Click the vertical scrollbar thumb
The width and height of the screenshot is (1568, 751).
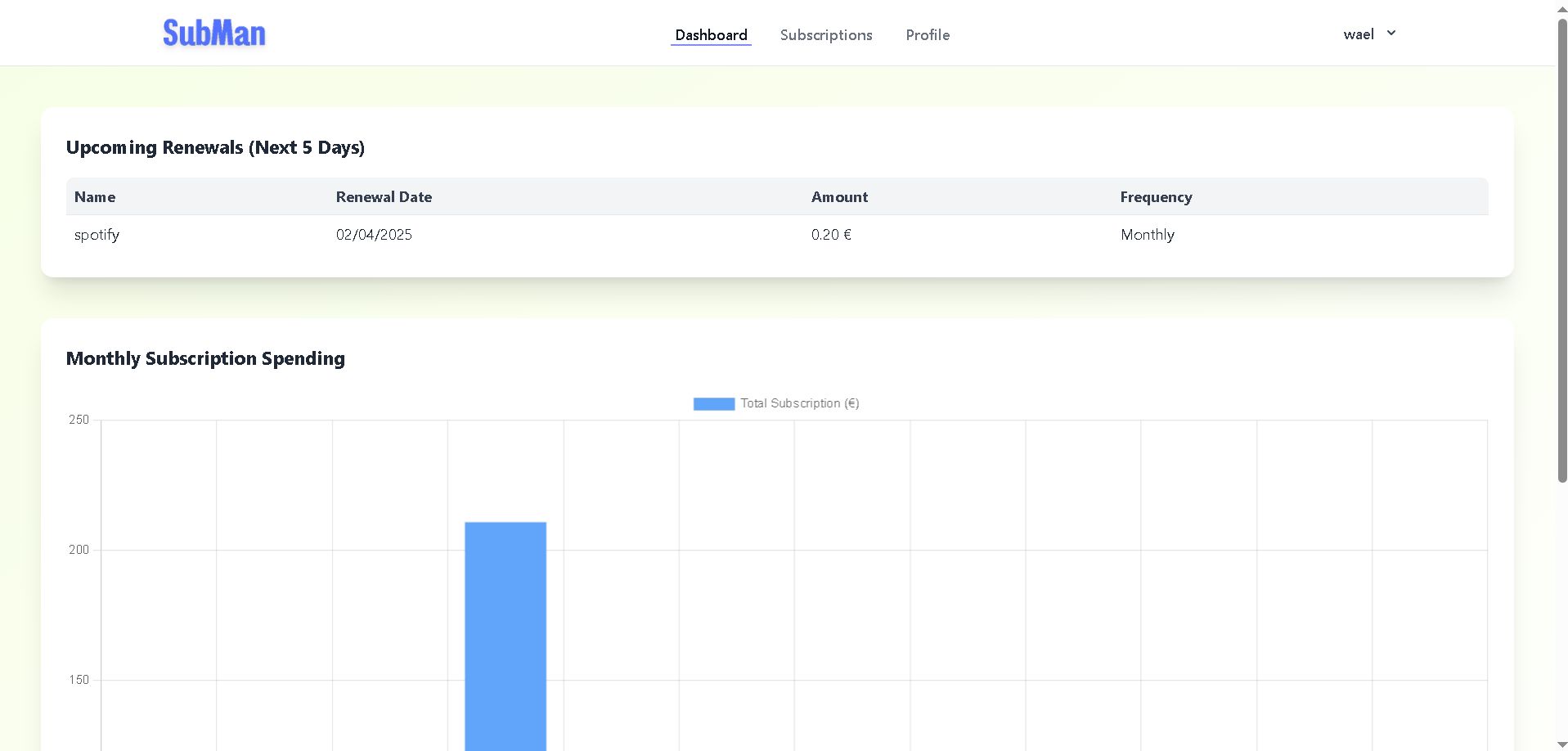(x=1561, y=245)
